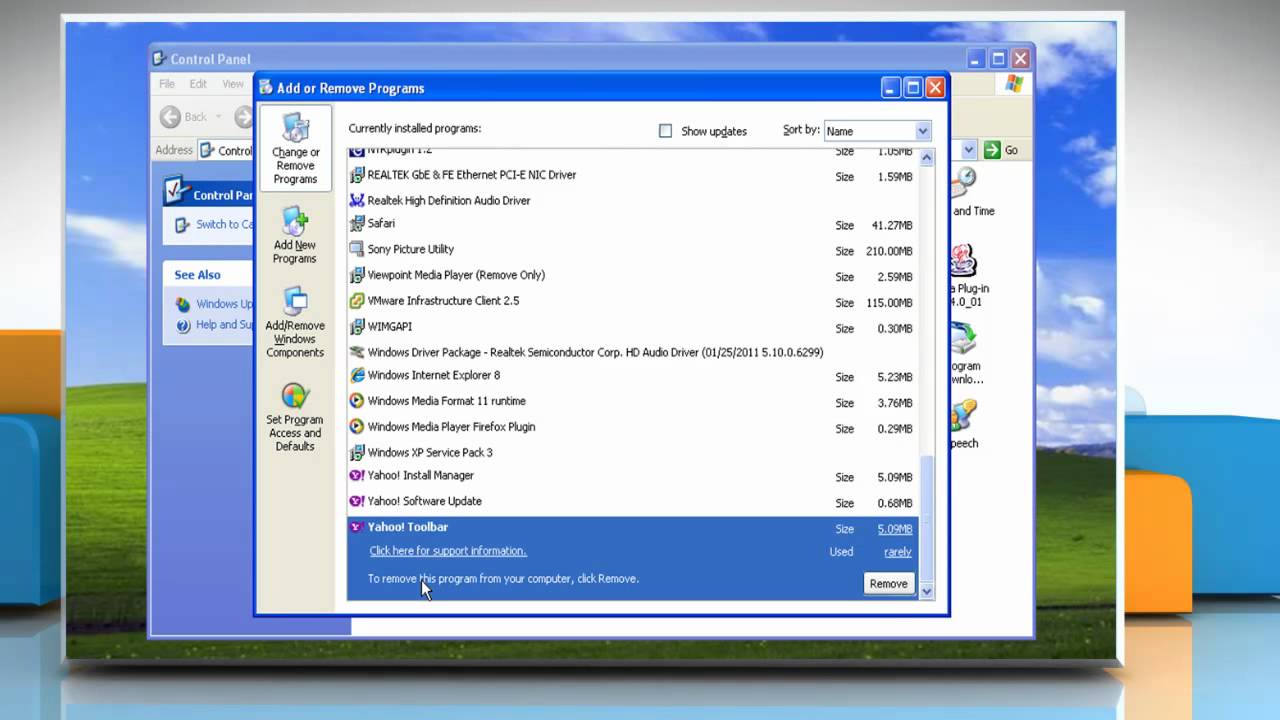Click the WIMGAPI program icon
Viewport: 1280px width, 720px height.
click(x=357, y=327)
